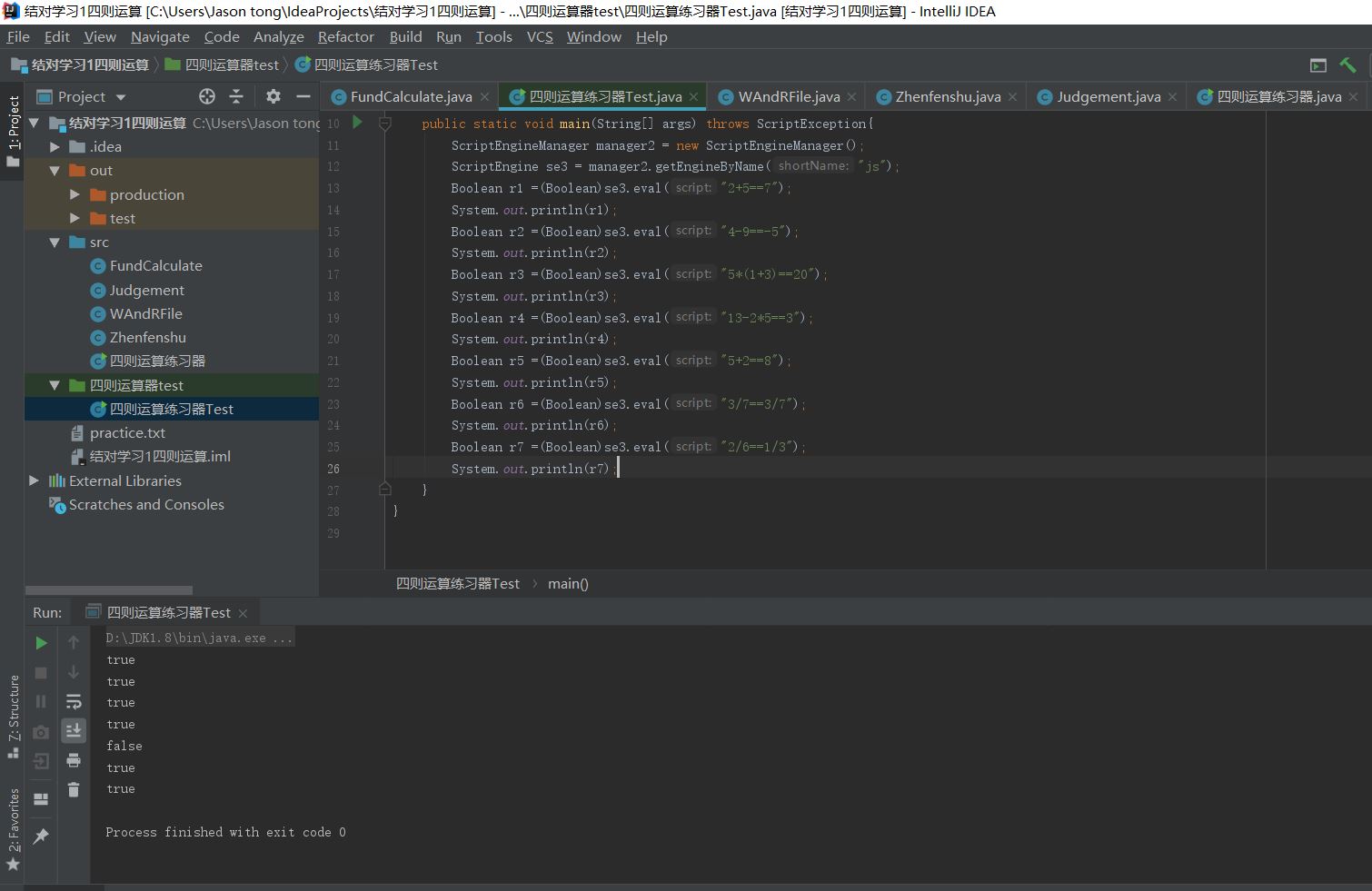
Task: Open the Navigate menu
Action: pyautogui.click(x=160, y=36)
